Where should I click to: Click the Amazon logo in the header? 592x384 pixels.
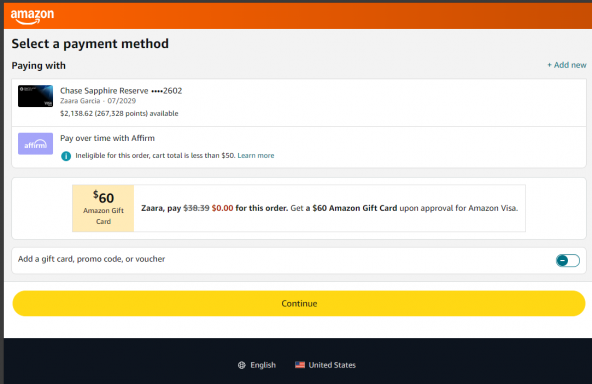[32, 16]
